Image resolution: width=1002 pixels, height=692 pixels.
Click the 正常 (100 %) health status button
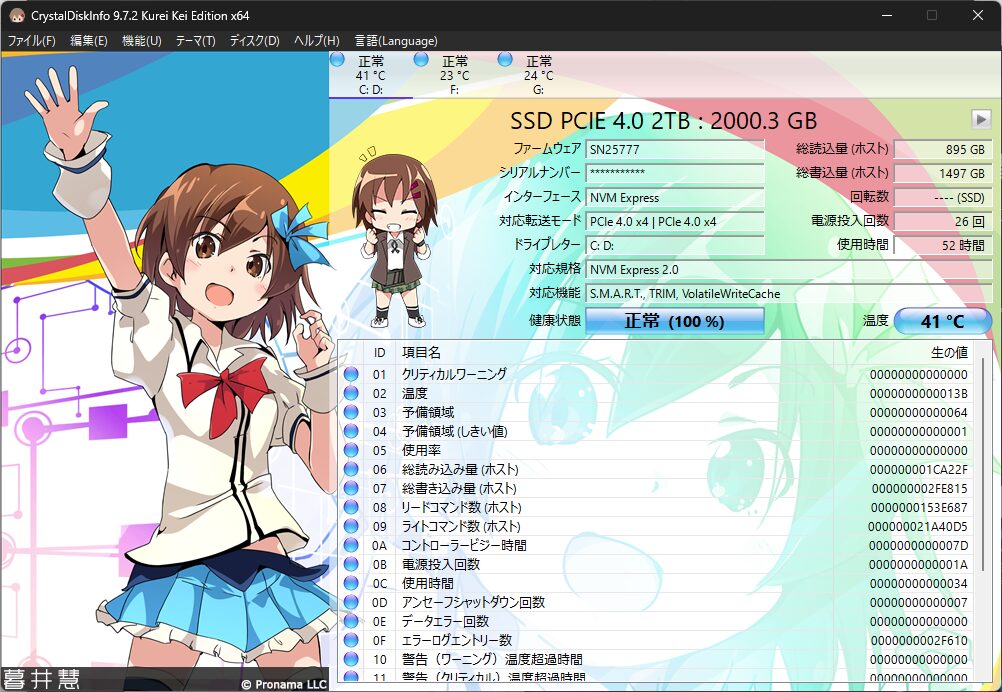674,321
